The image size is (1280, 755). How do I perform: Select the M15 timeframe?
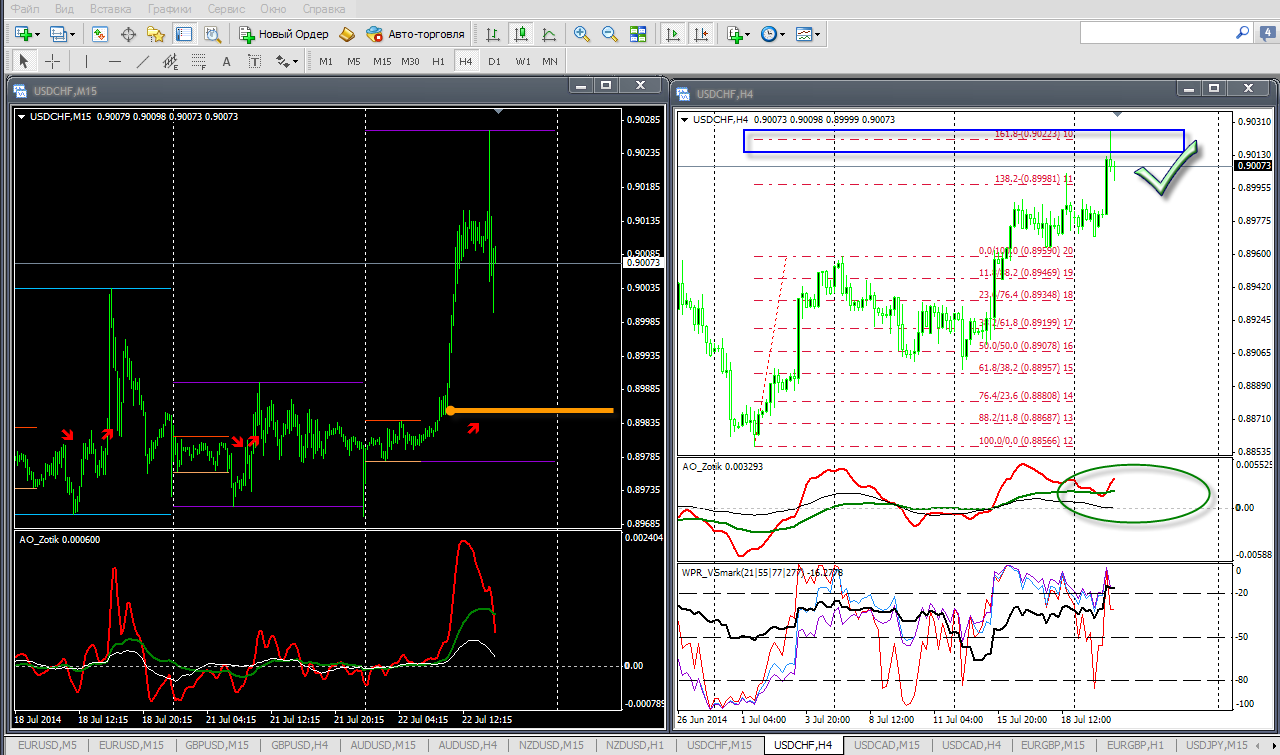(x=382, y=61)
